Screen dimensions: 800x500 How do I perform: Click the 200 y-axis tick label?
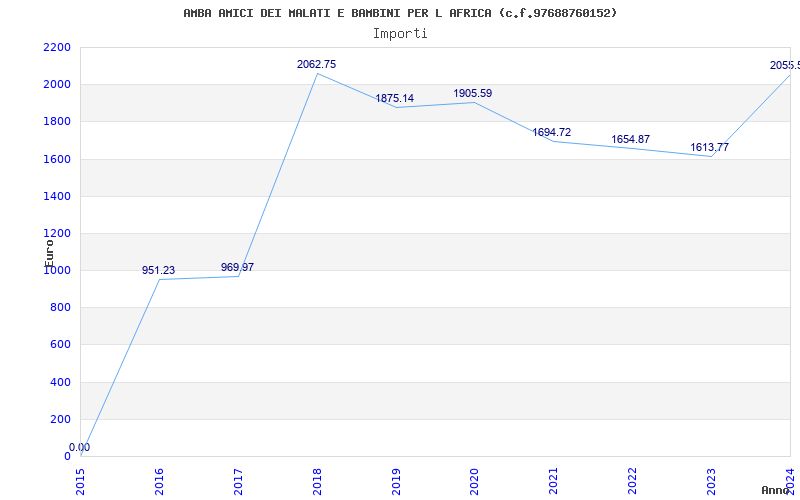coord(60,419)
